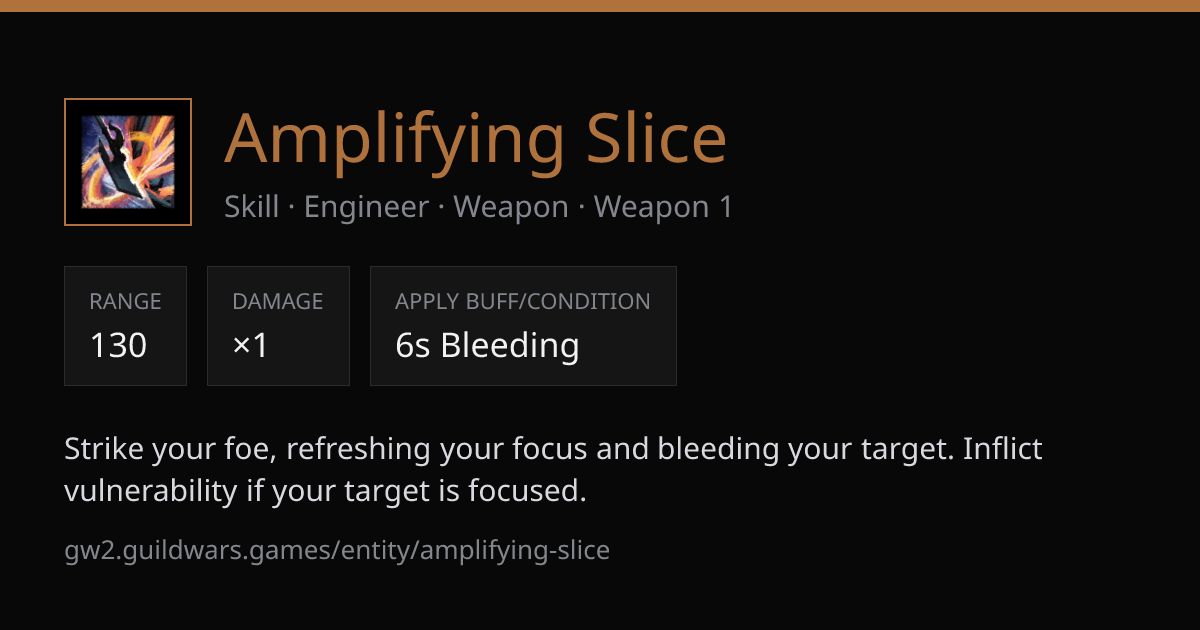The width and height of the screenshot is (1200, 630).
Task: Click the DAMAGE stat label
Action: click(x=278, y=301)
